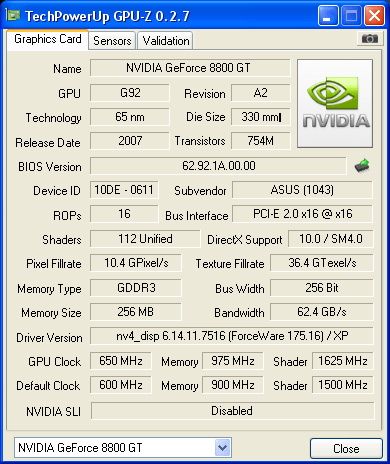The height and width of the screenshot is (464, 390).
Task: Open the NVIDIA GeForce 8800 GT combo box
Action: pos(123,448)
